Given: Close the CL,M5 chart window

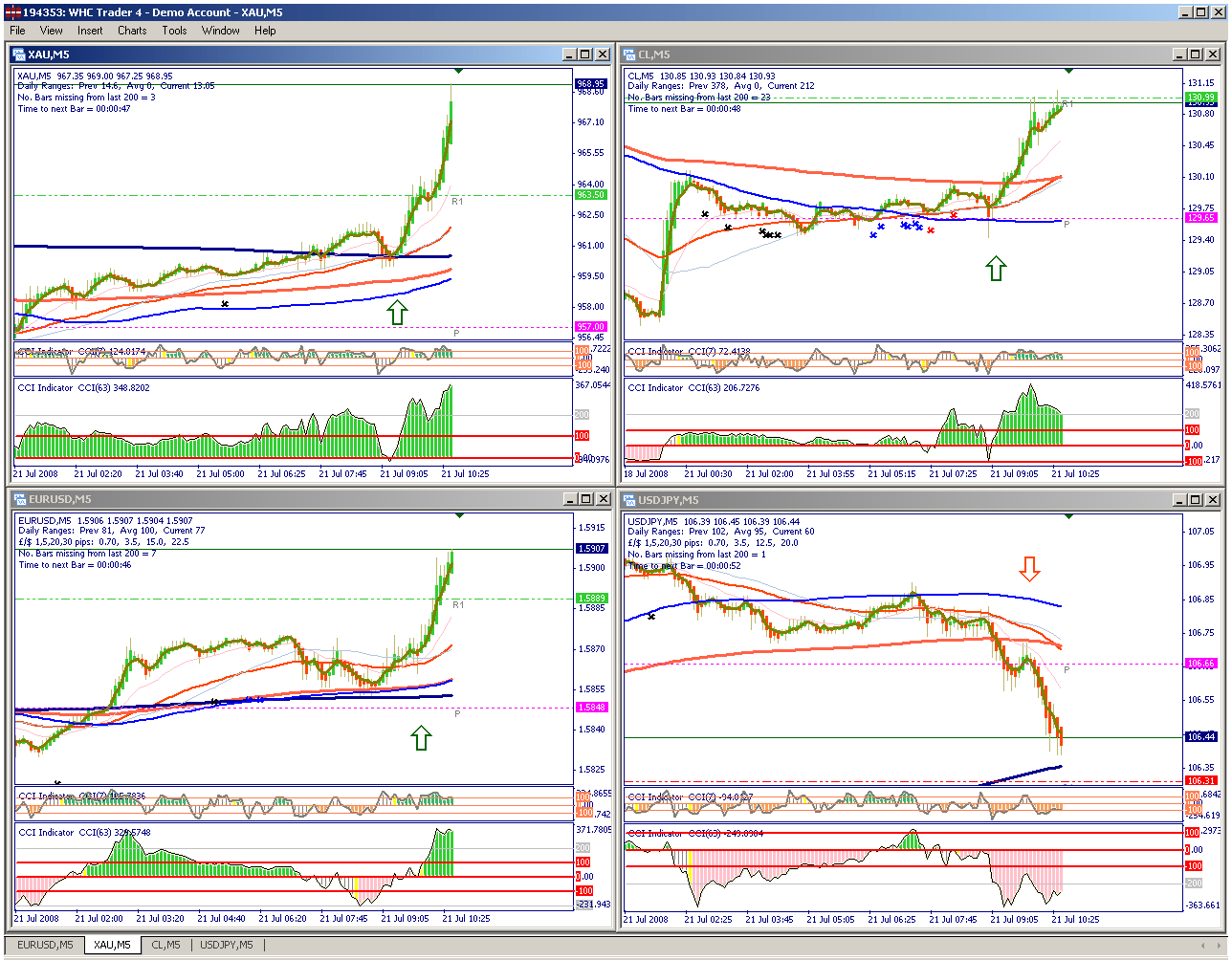Looking at the screenshot, I should pos(1213,55).
